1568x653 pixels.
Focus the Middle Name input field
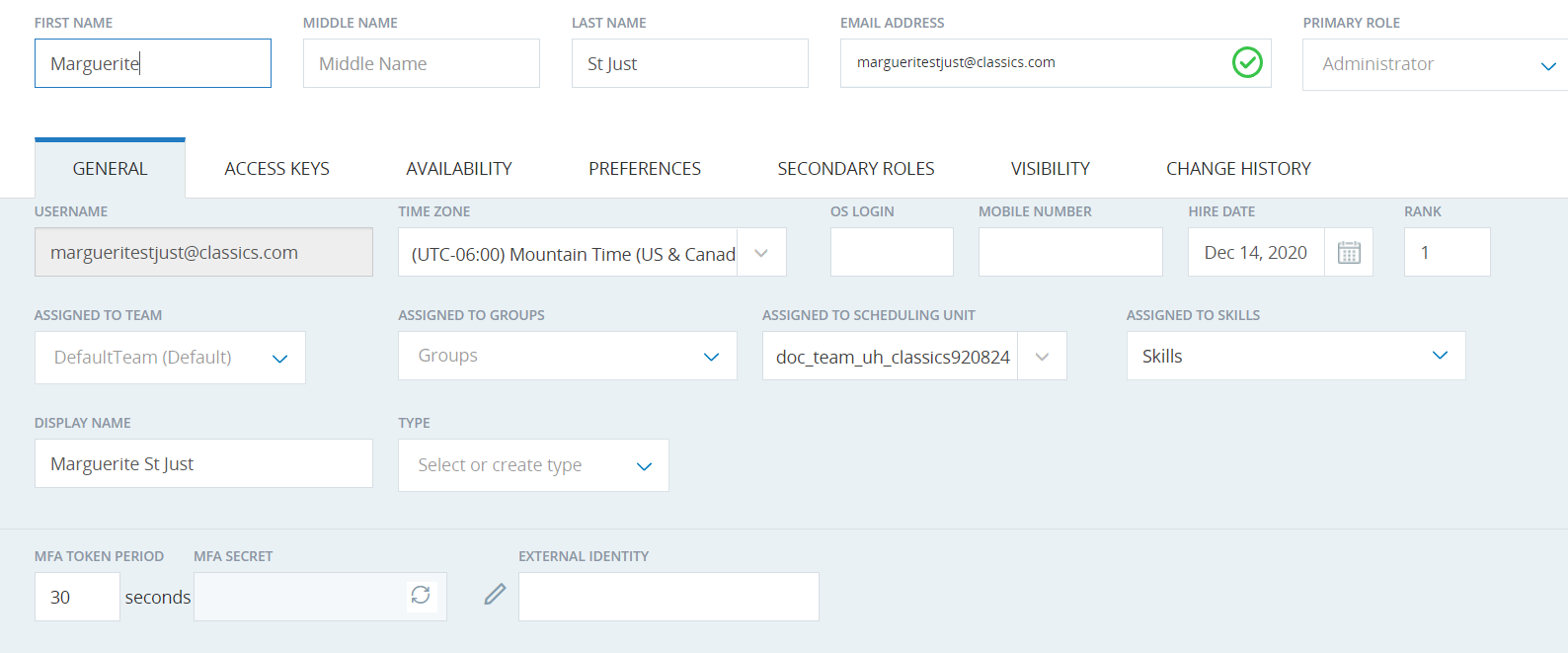[x=422, y=63]
